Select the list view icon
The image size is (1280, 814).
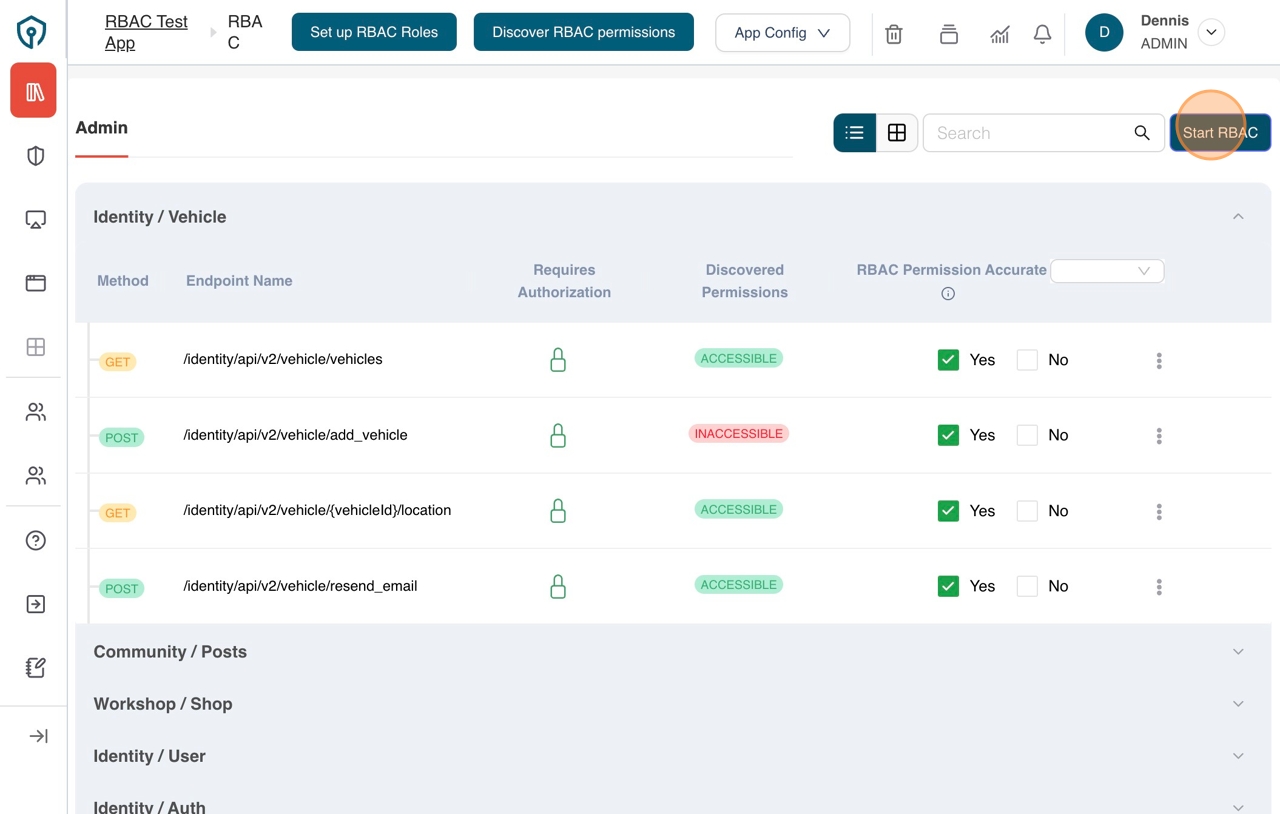(855, 133)
